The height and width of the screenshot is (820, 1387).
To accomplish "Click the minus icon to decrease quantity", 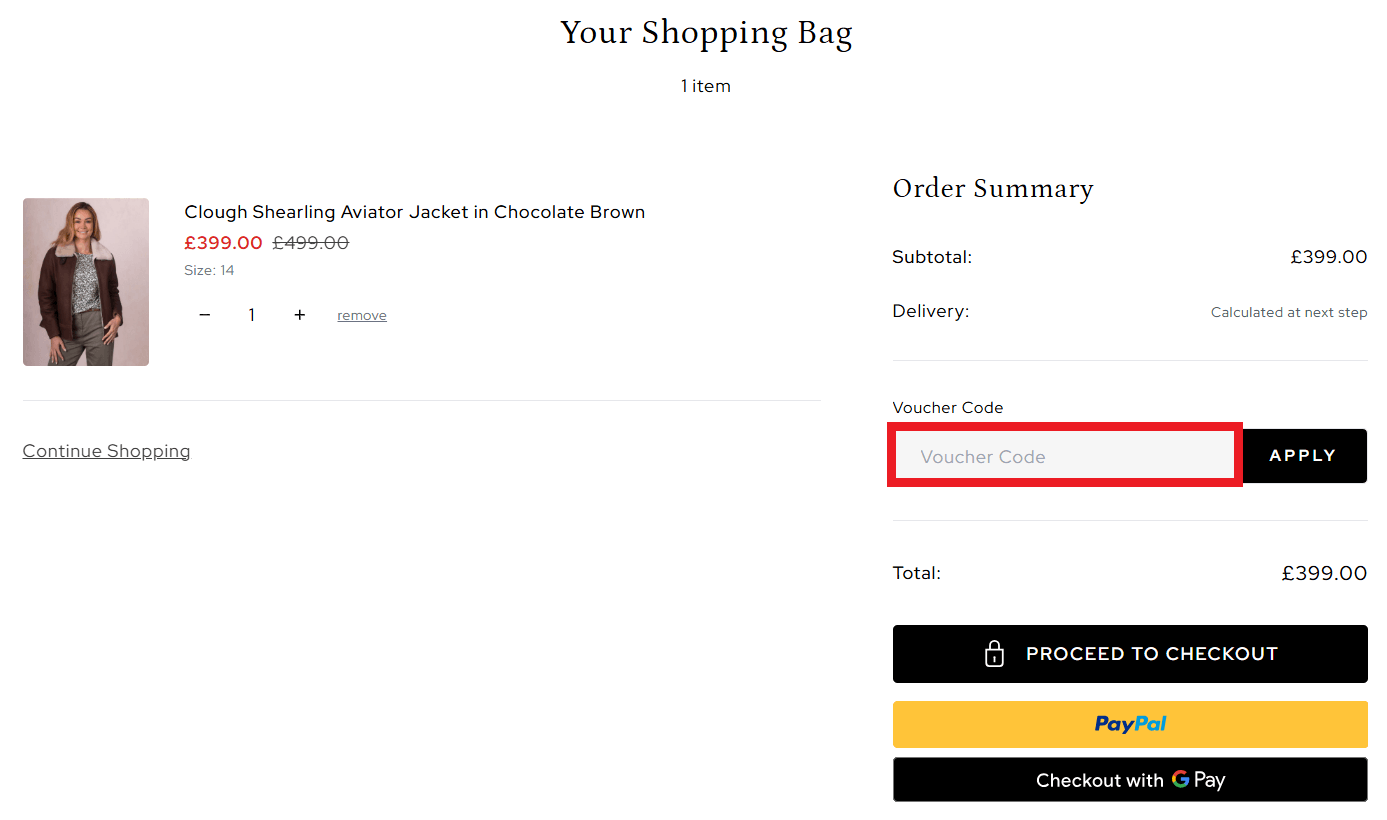I will coord(204,314).
